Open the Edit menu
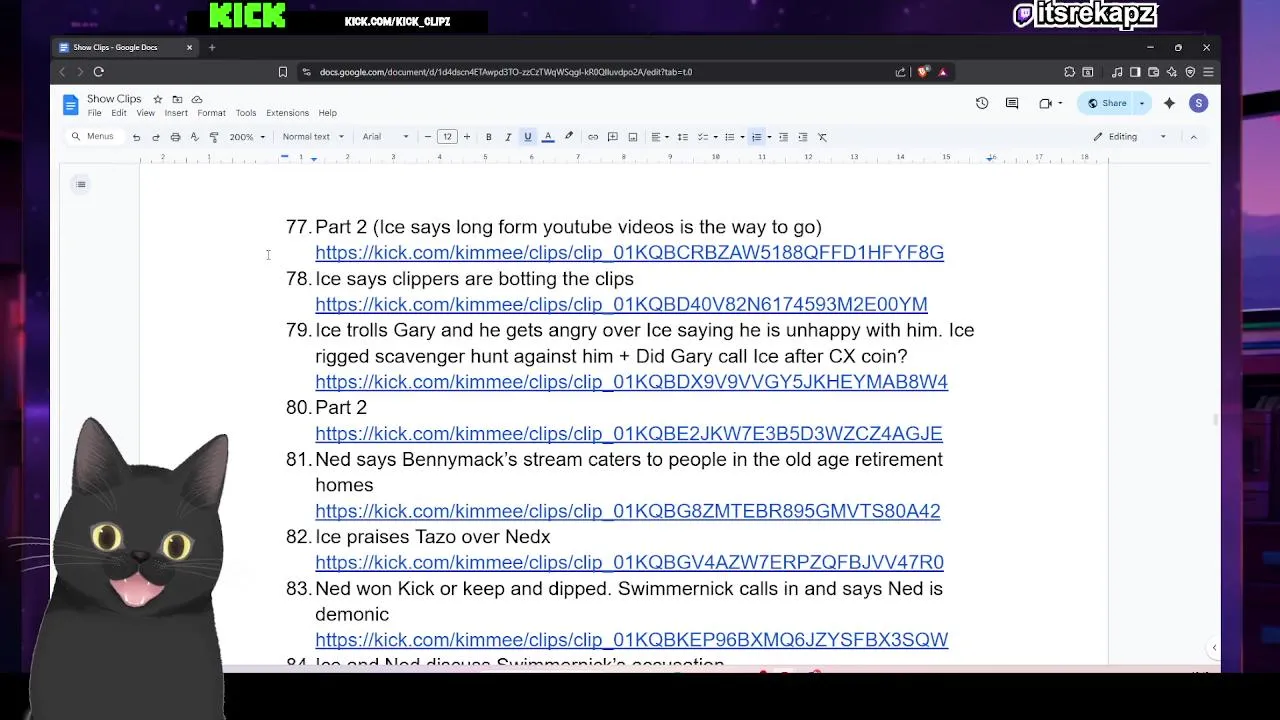The height and width of the screenshot is (720, 1280). coord(119,113)
